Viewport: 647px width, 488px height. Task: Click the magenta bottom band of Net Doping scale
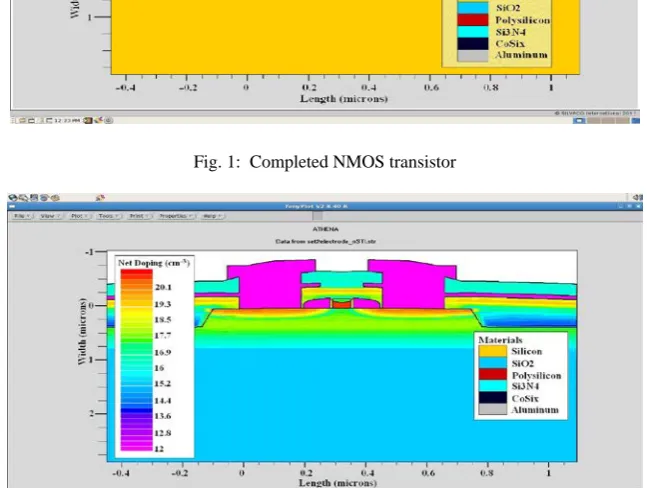pyautogui.click(x=137, y=447)
